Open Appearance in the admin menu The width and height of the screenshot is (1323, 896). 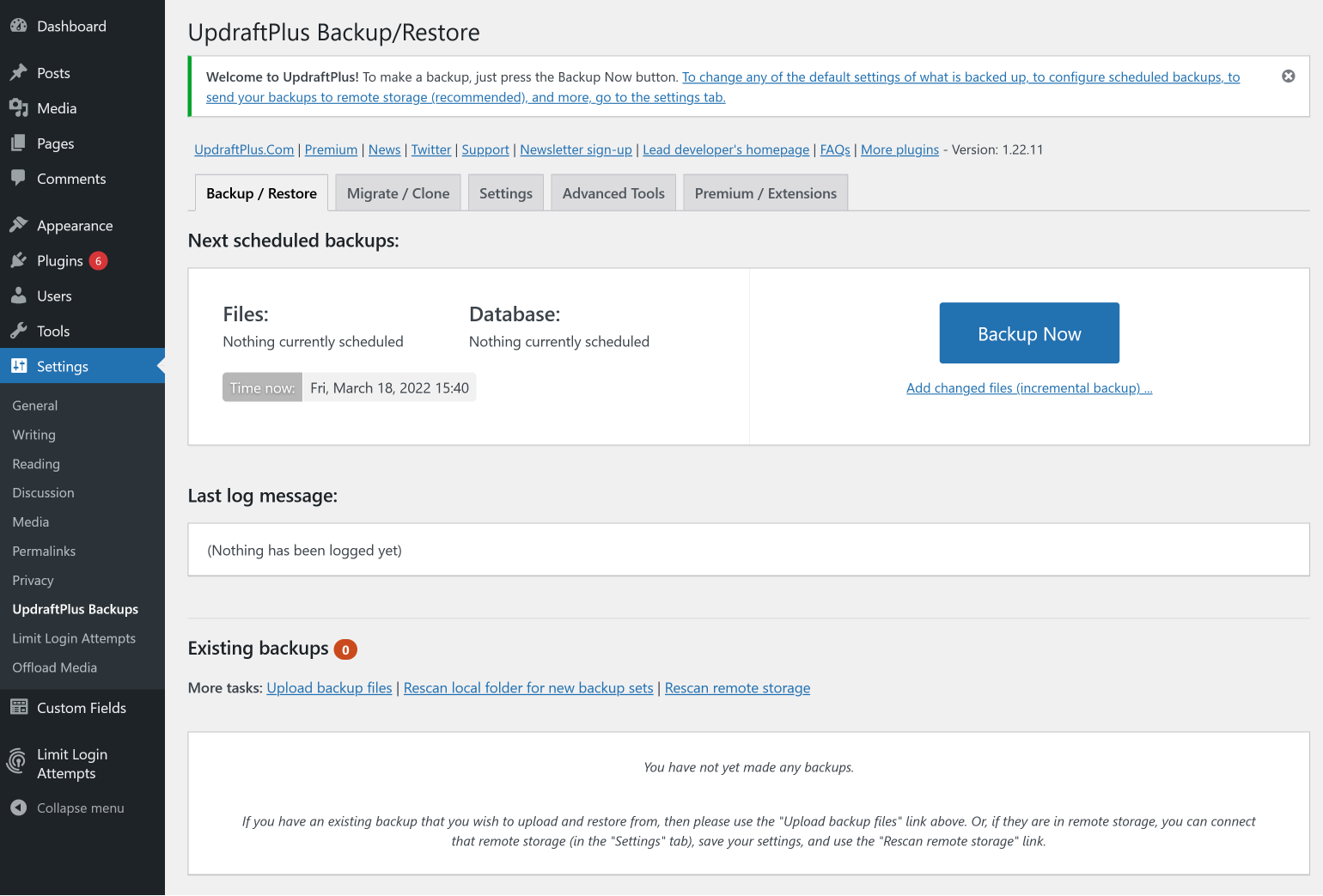[x=82, y=225]
